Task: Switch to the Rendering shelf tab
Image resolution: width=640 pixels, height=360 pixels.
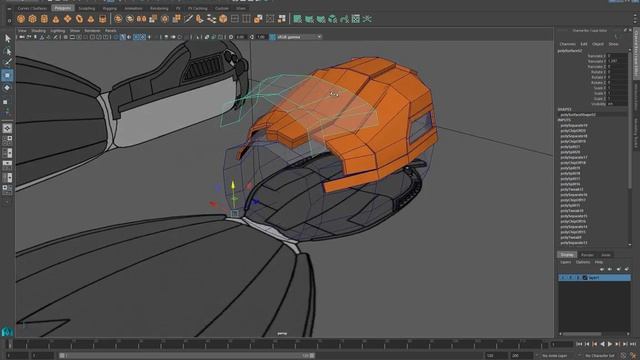Action: point(159,8)
